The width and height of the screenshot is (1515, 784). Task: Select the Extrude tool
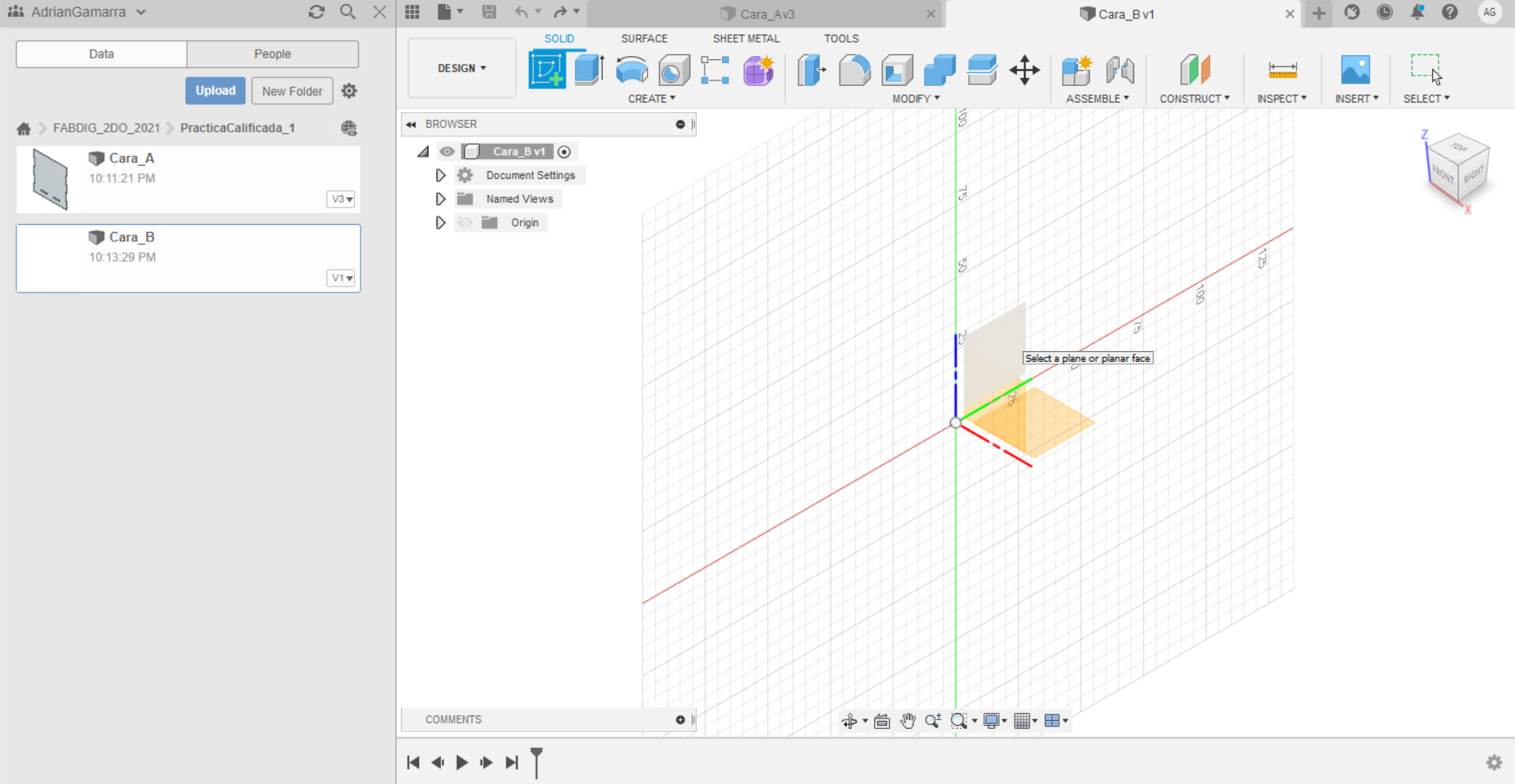coord(589,69)
